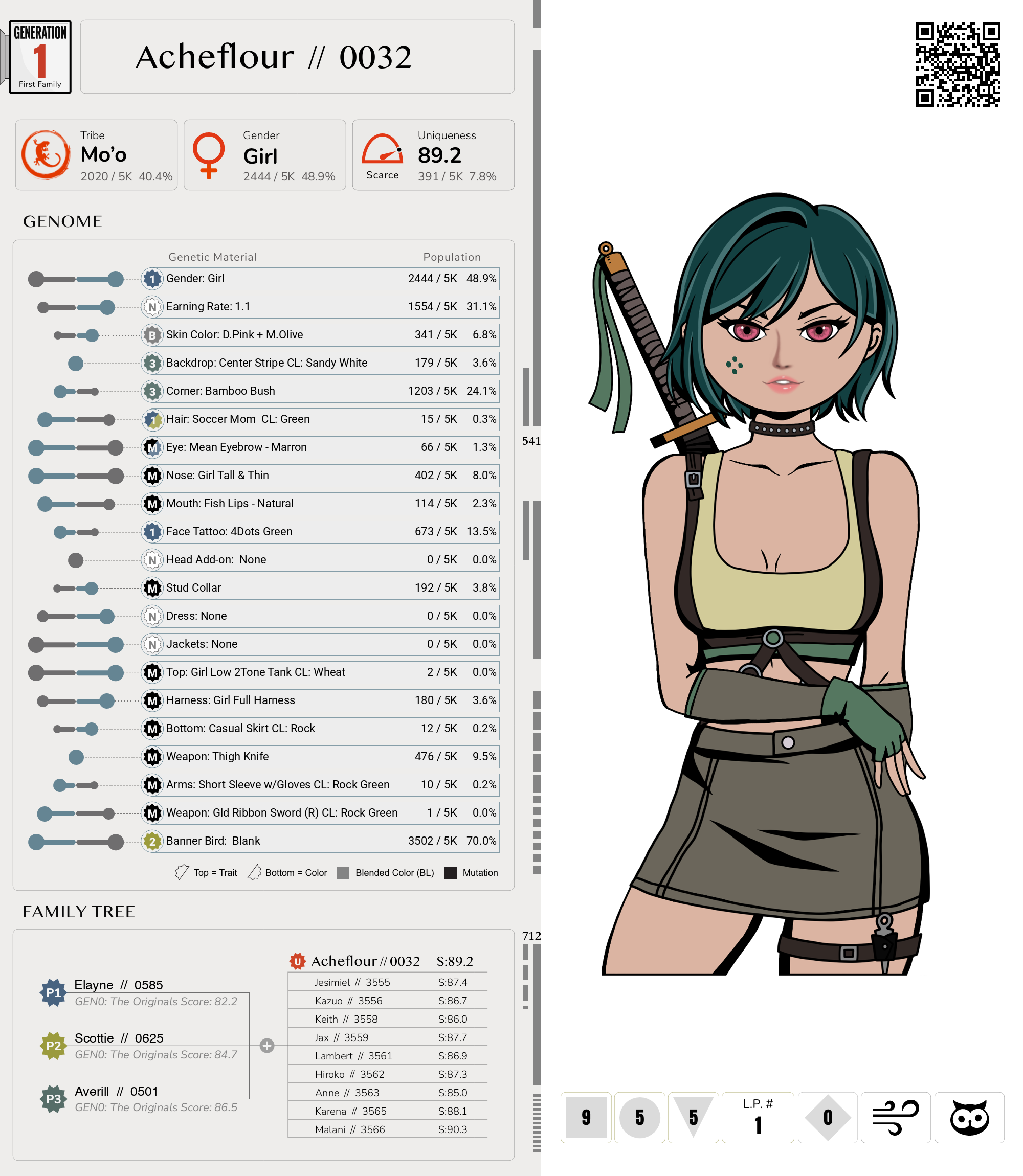Select parent Averill // 0501

click(116, 1091)
